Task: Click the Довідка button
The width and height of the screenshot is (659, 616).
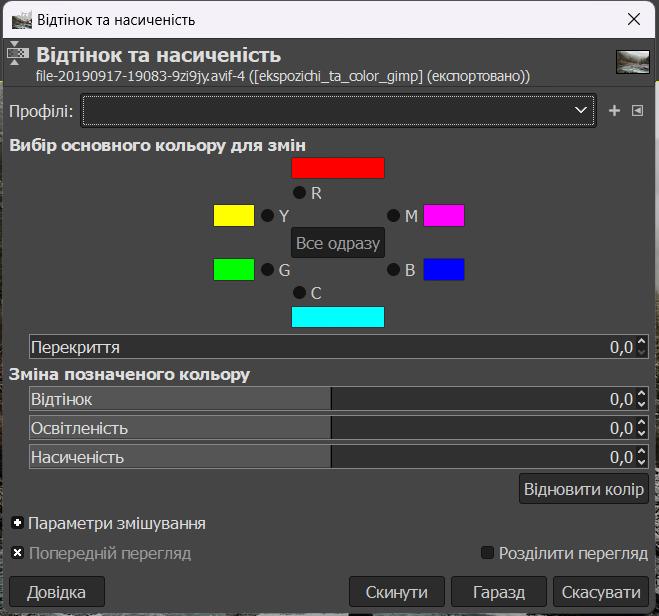Action: pos(57,592)
